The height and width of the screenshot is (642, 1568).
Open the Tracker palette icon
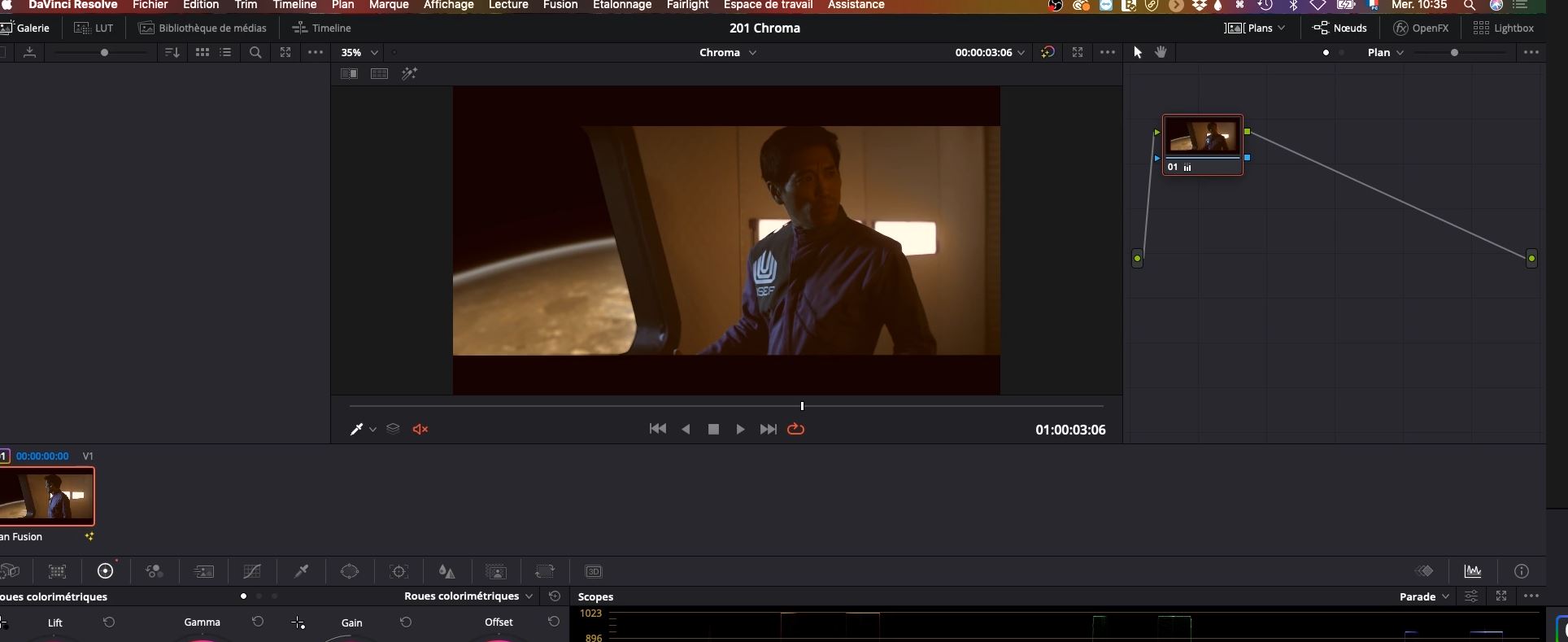[399, 571]
